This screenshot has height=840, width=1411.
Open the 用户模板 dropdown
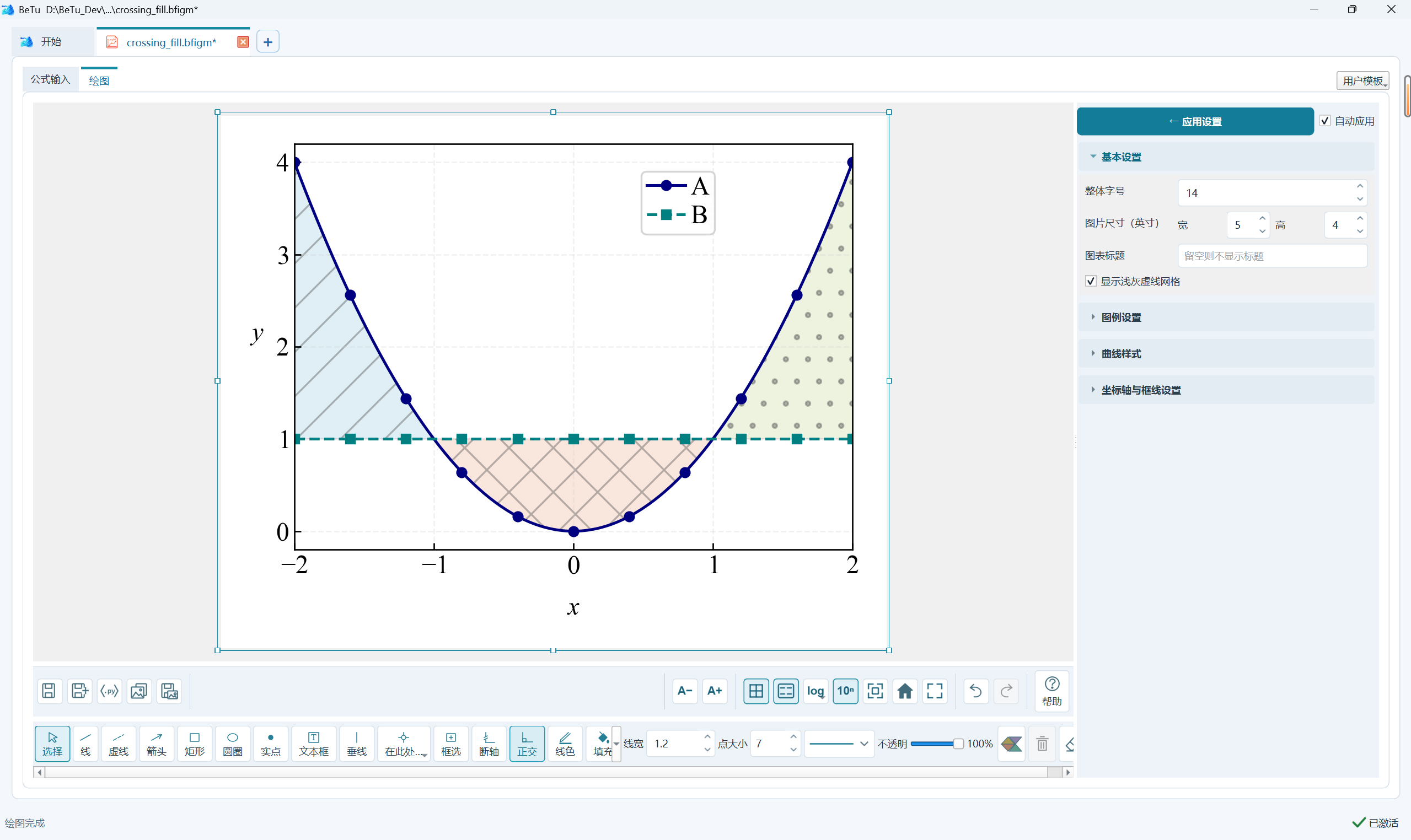pyautogui.click(x=1362, y=81)
